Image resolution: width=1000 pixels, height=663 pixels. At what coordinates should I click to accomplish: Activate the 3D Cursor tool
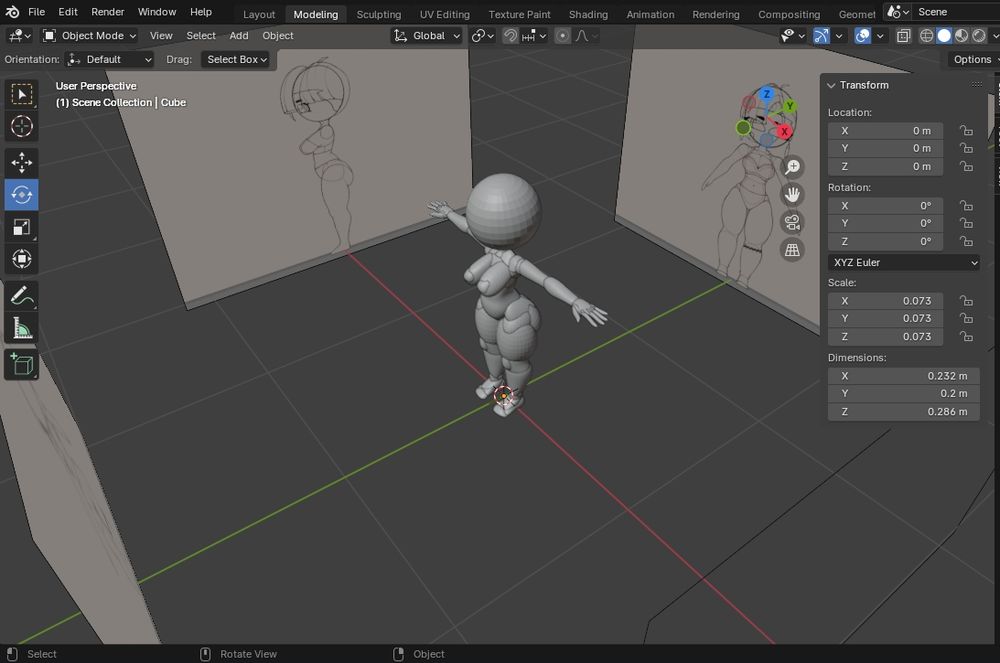[x=22, y=126]
